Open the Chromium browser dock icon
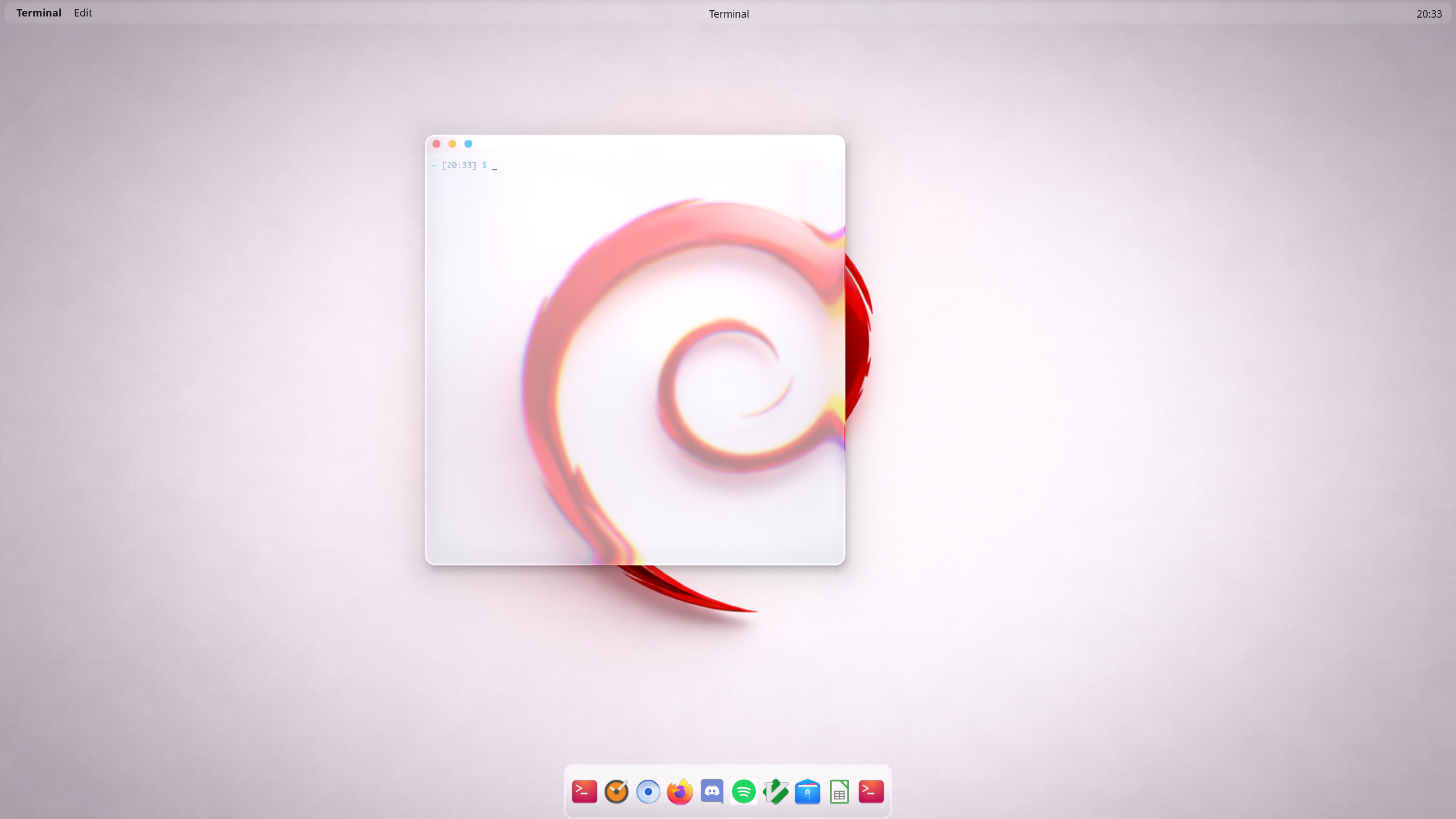This screenshot has width=1456, height=819. click(x=648, y=792)
